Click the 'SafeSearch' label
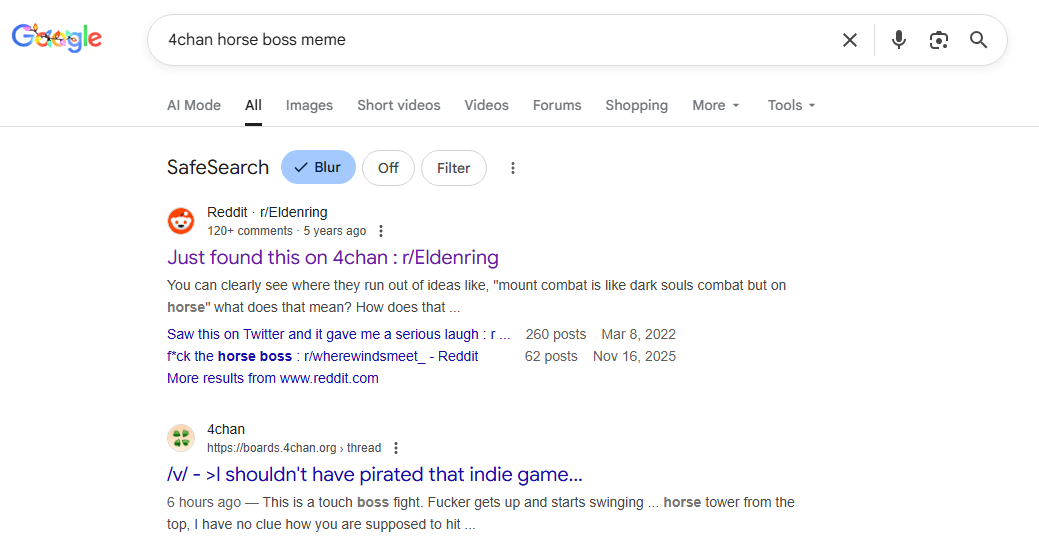Viewport: 1039px width, 555px height. point(218,168)
